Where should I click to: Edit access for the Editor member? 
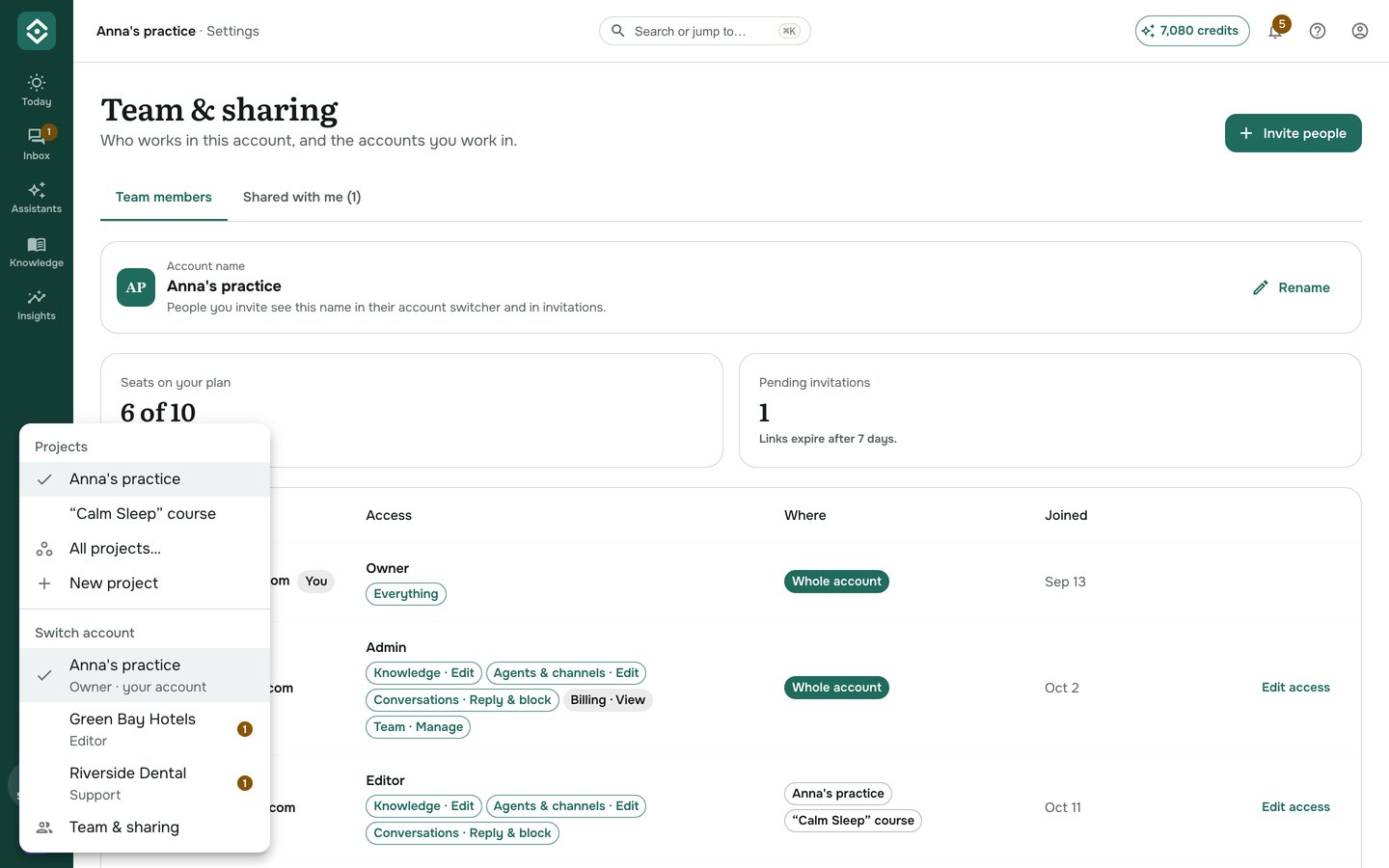(1295, 807)
